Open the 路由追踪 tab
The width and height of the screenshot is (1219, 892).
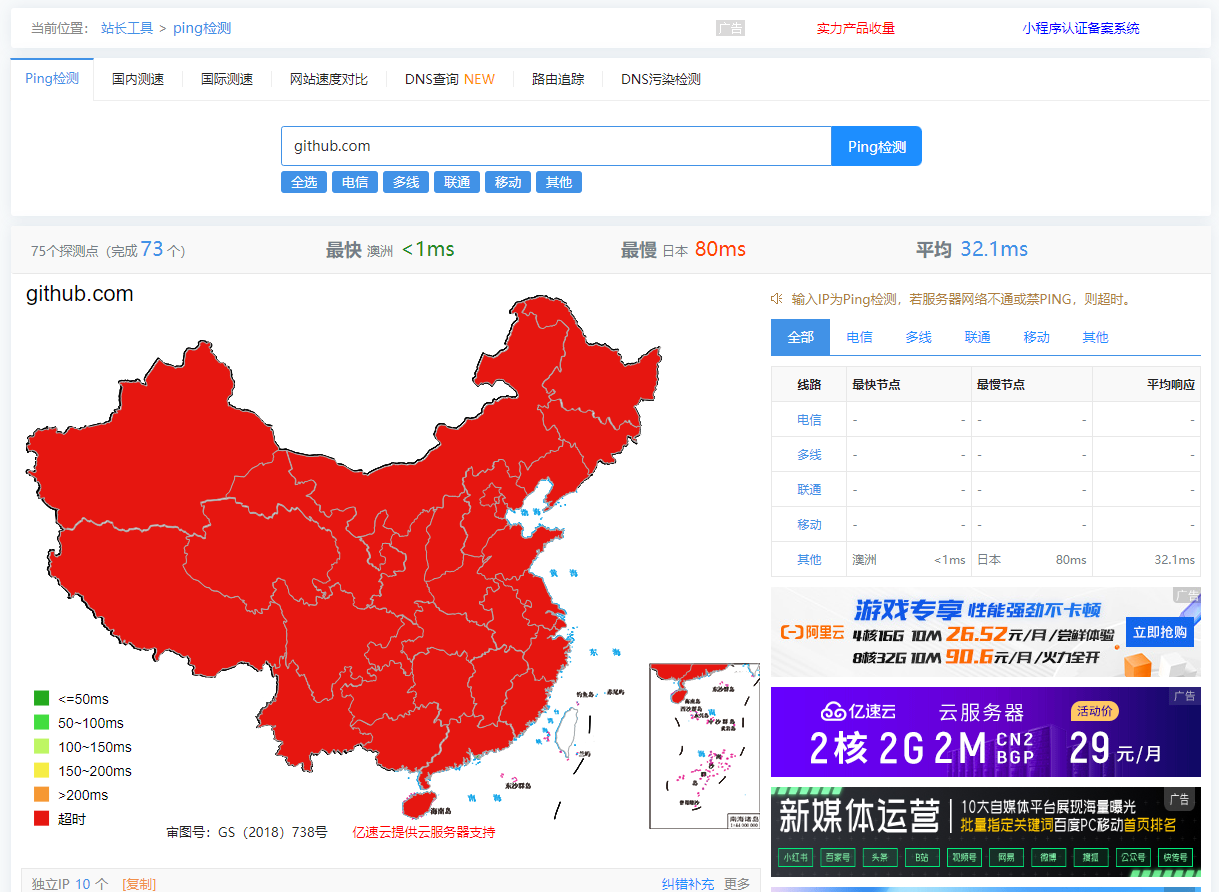558,79
